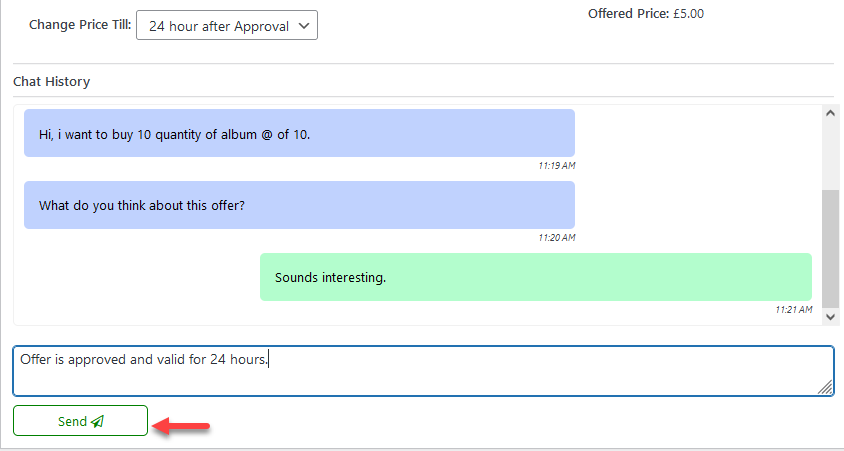Click the paper plane icon on Send
The height and width of the screenshot is (451, 844).
(x=97, y=422)
